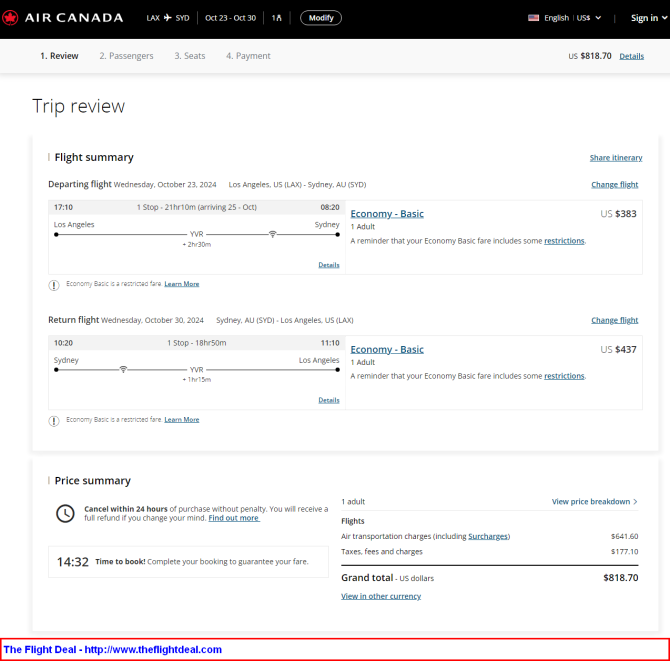This screenshot has height=661, width=670.
Task: Click restrictions link in return fare reminder
Action: point(564,376)
